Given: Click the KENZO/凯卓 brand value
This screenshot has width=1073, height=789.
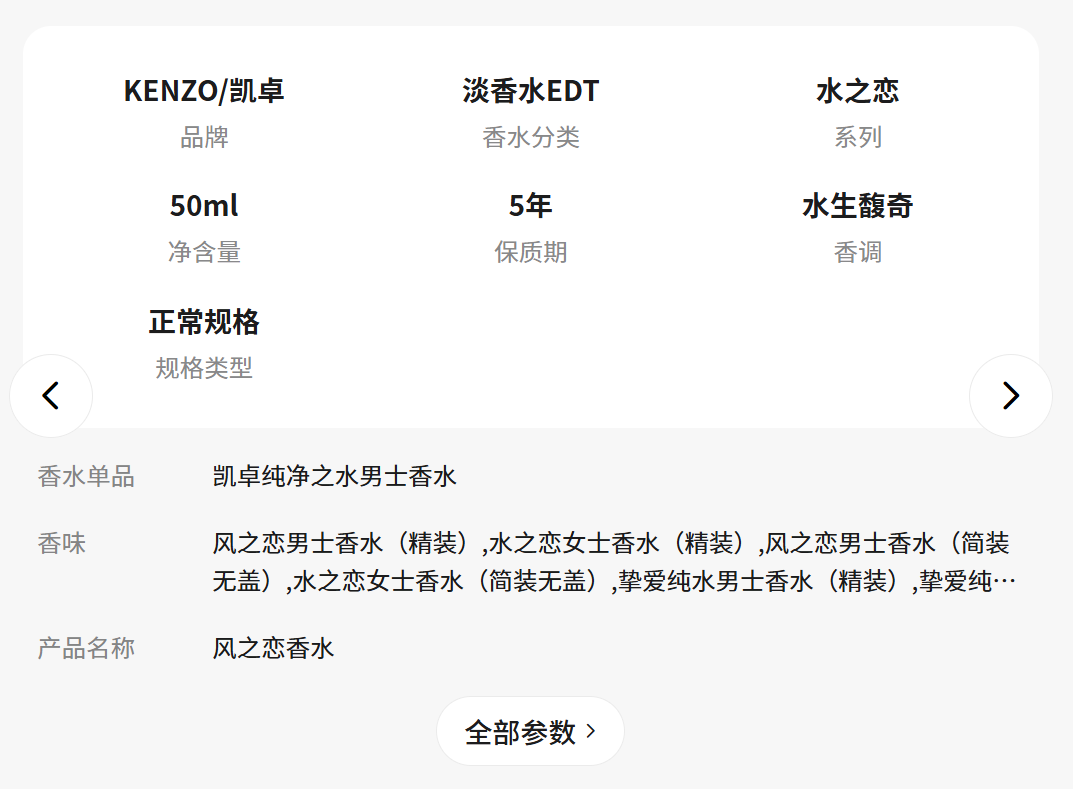Looking at the screenshot, I should 204,91.
